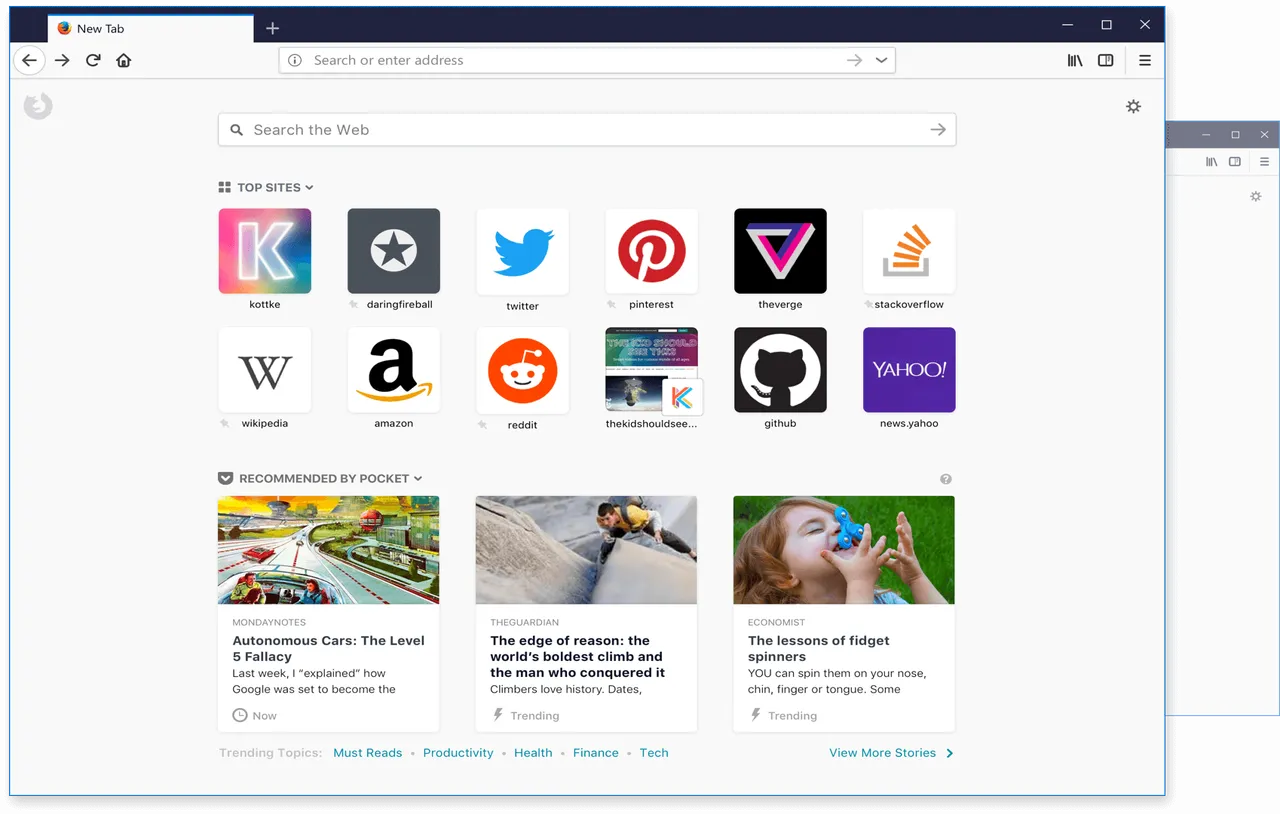Open the Library icon in front window

point(1075,61)
